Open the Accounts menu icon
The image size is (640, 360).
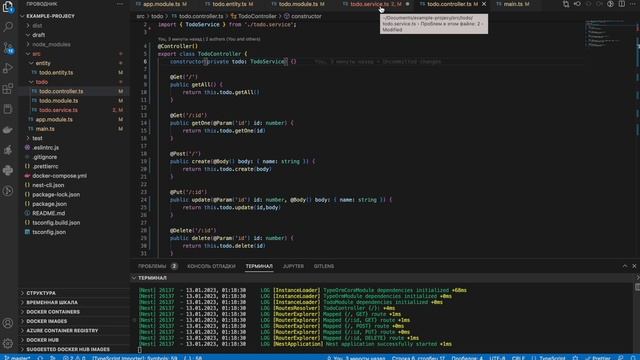8,323
